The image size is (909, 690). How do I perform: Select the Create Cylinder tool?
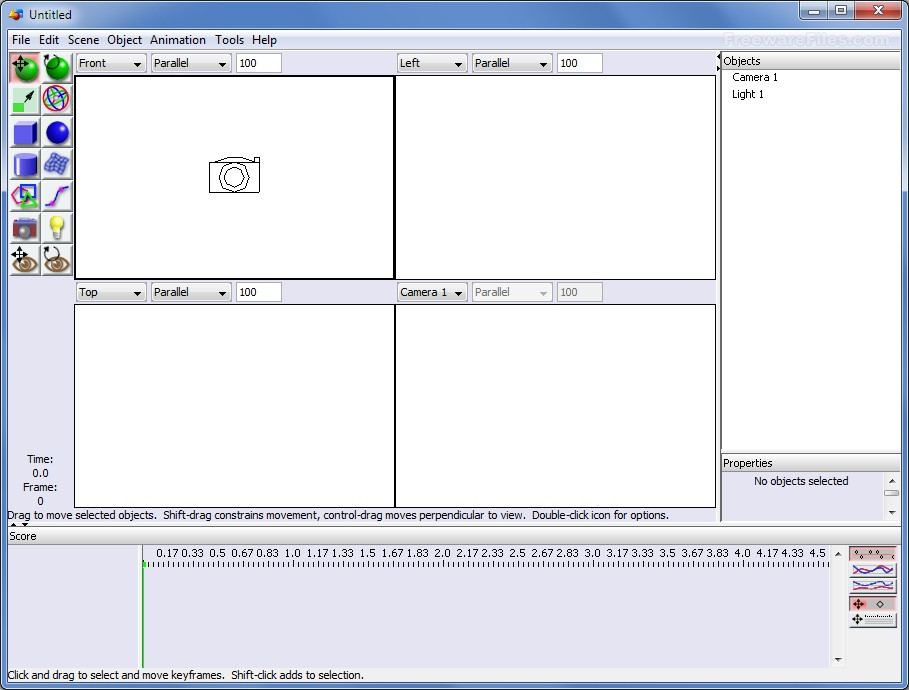[25, 164]
